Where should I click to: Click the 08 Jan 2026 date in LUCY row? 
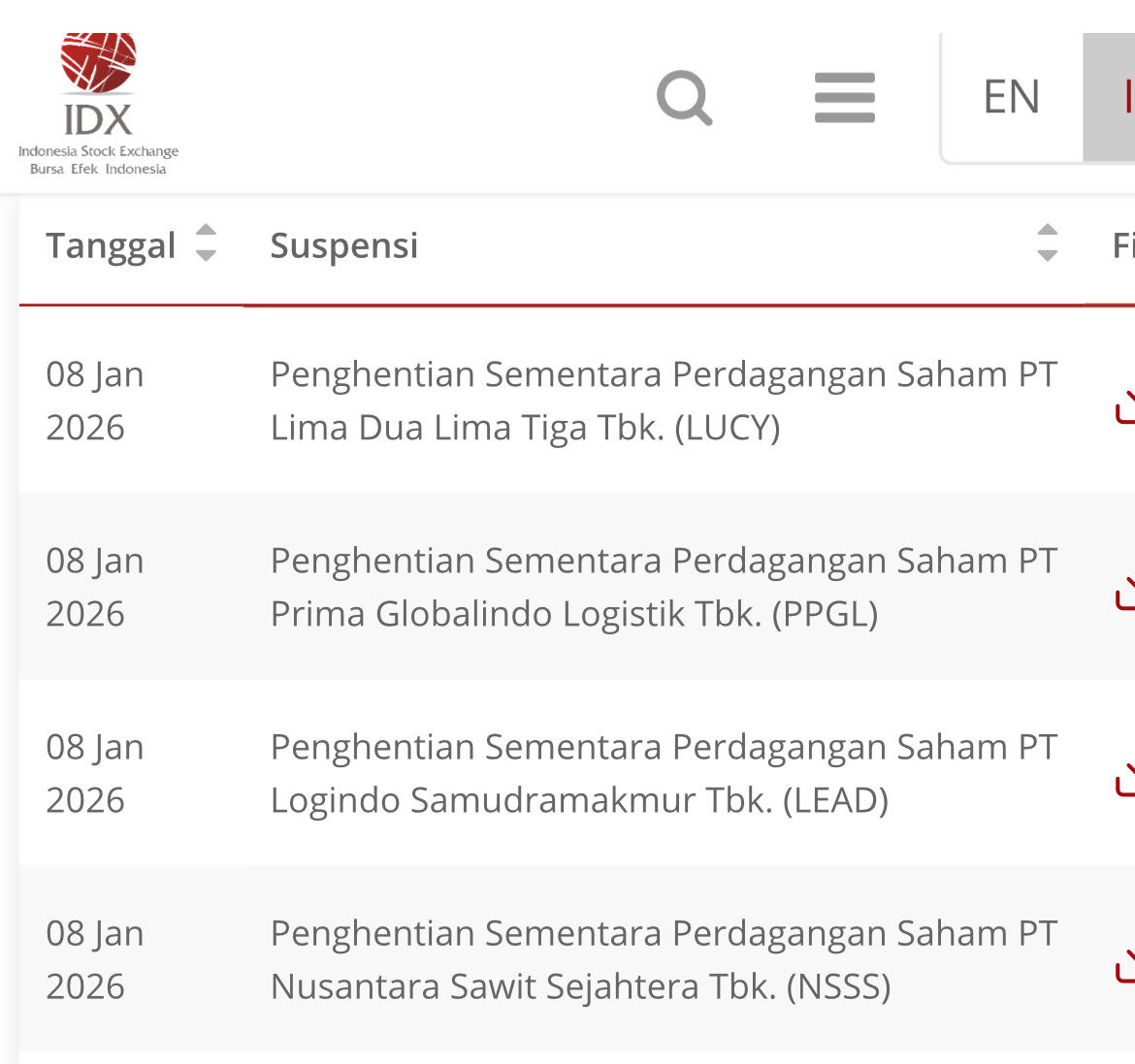pyautogui.click(x=95, y=401)
